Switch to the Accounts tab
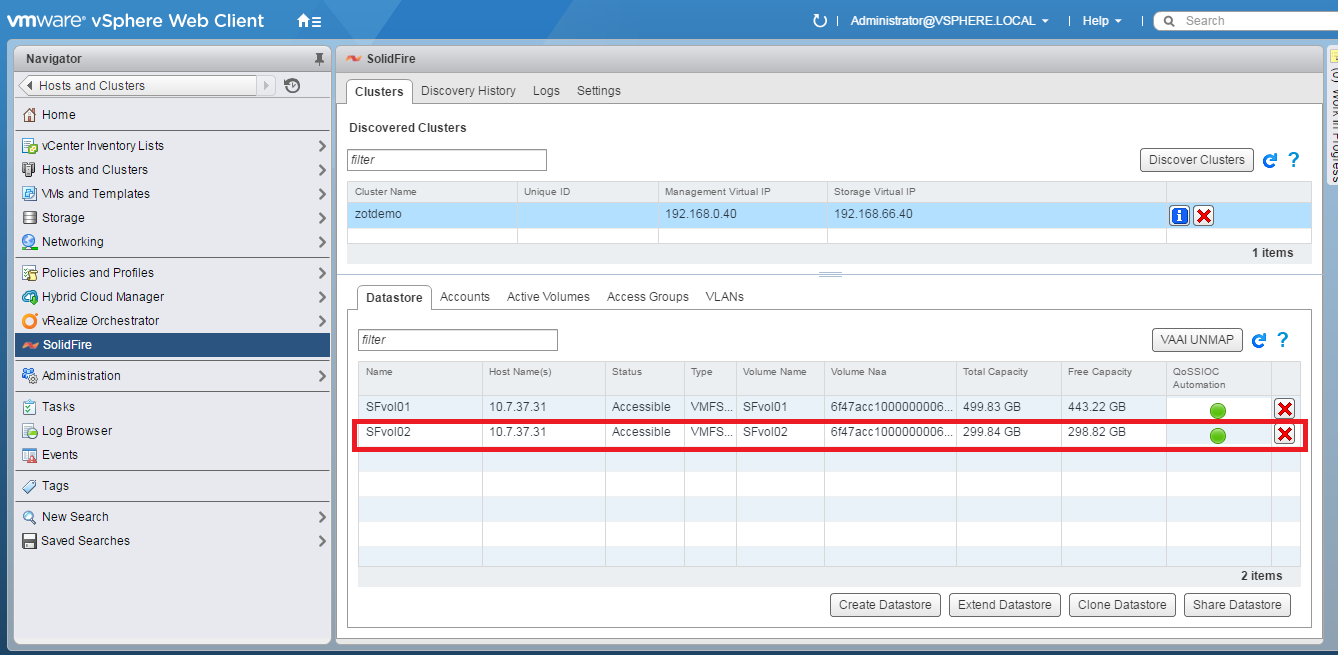 pyautogui.click(x=465, y=297)
